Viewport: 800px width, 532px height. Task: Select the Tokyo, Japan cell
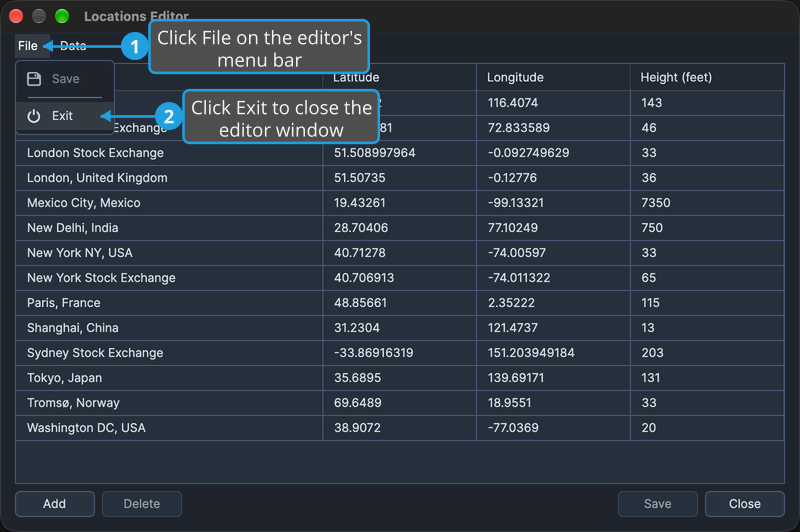click(x=169, y=378)
